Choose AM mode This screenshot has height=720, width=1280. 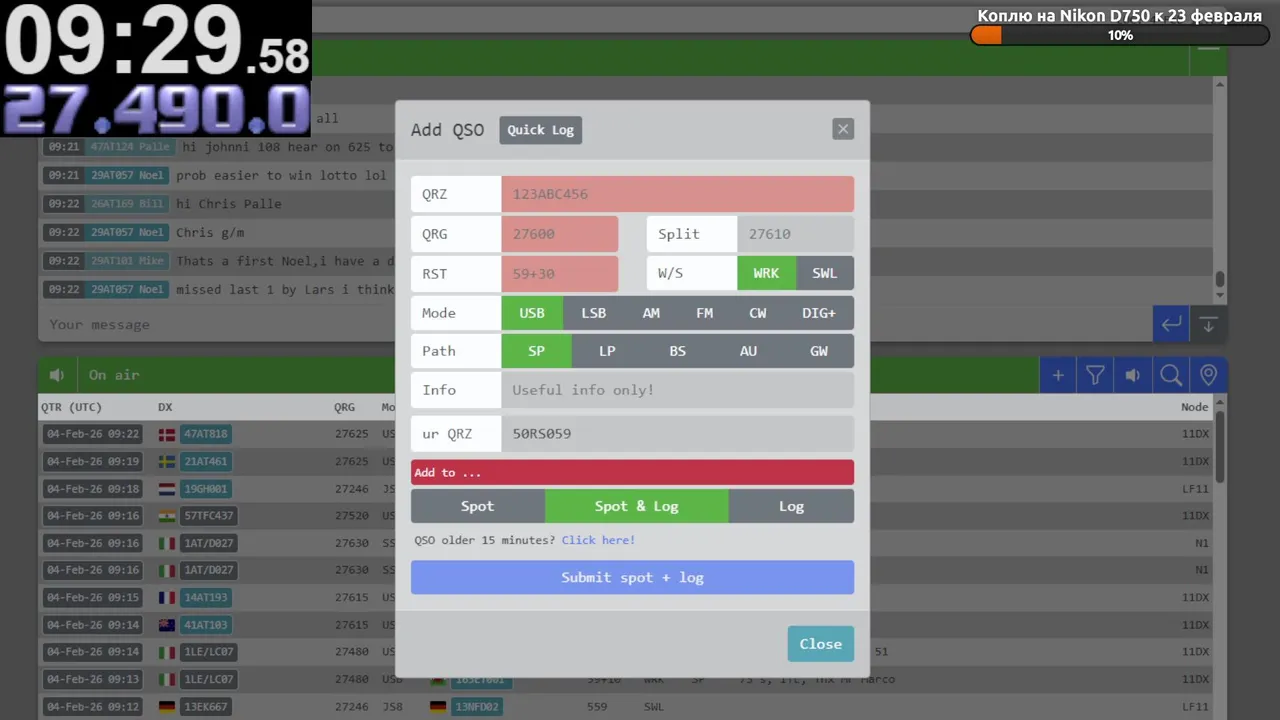click(x=651, y=313)
